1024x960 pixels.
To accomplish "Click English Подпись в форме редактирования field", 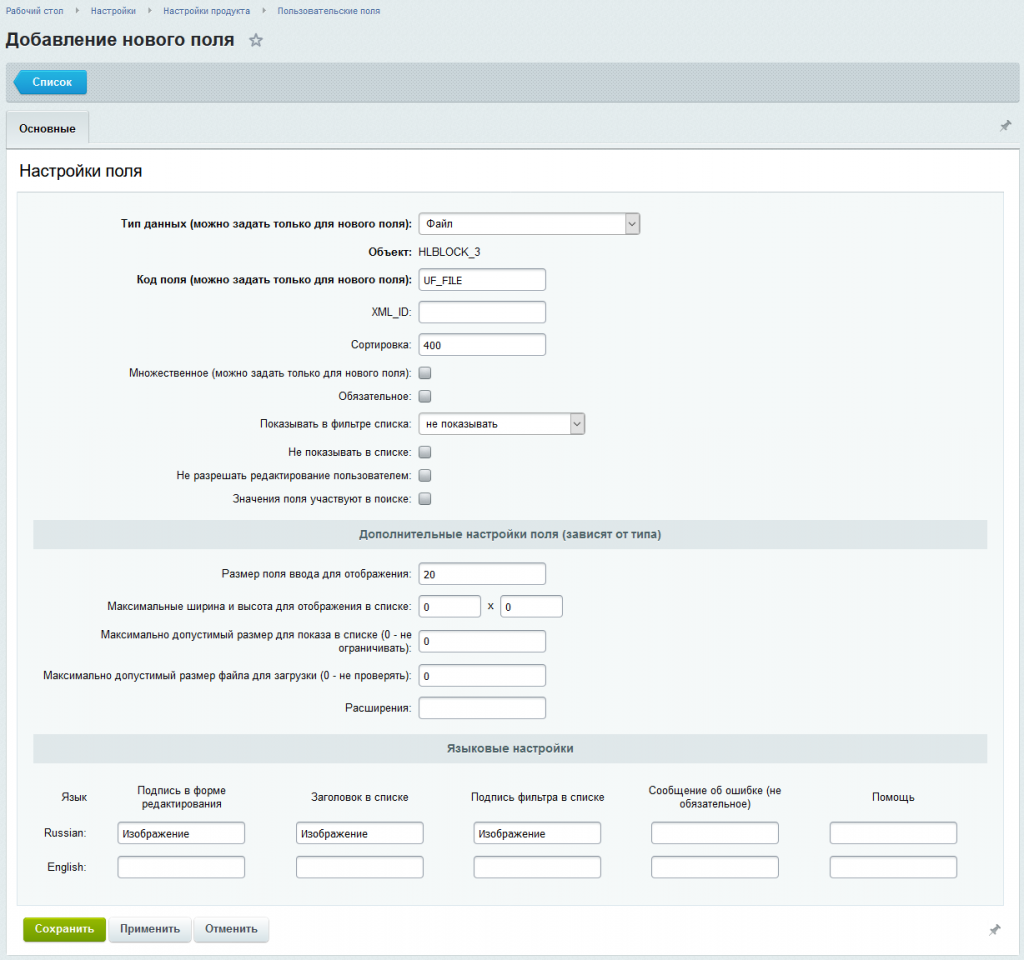I will click(181, 867).
